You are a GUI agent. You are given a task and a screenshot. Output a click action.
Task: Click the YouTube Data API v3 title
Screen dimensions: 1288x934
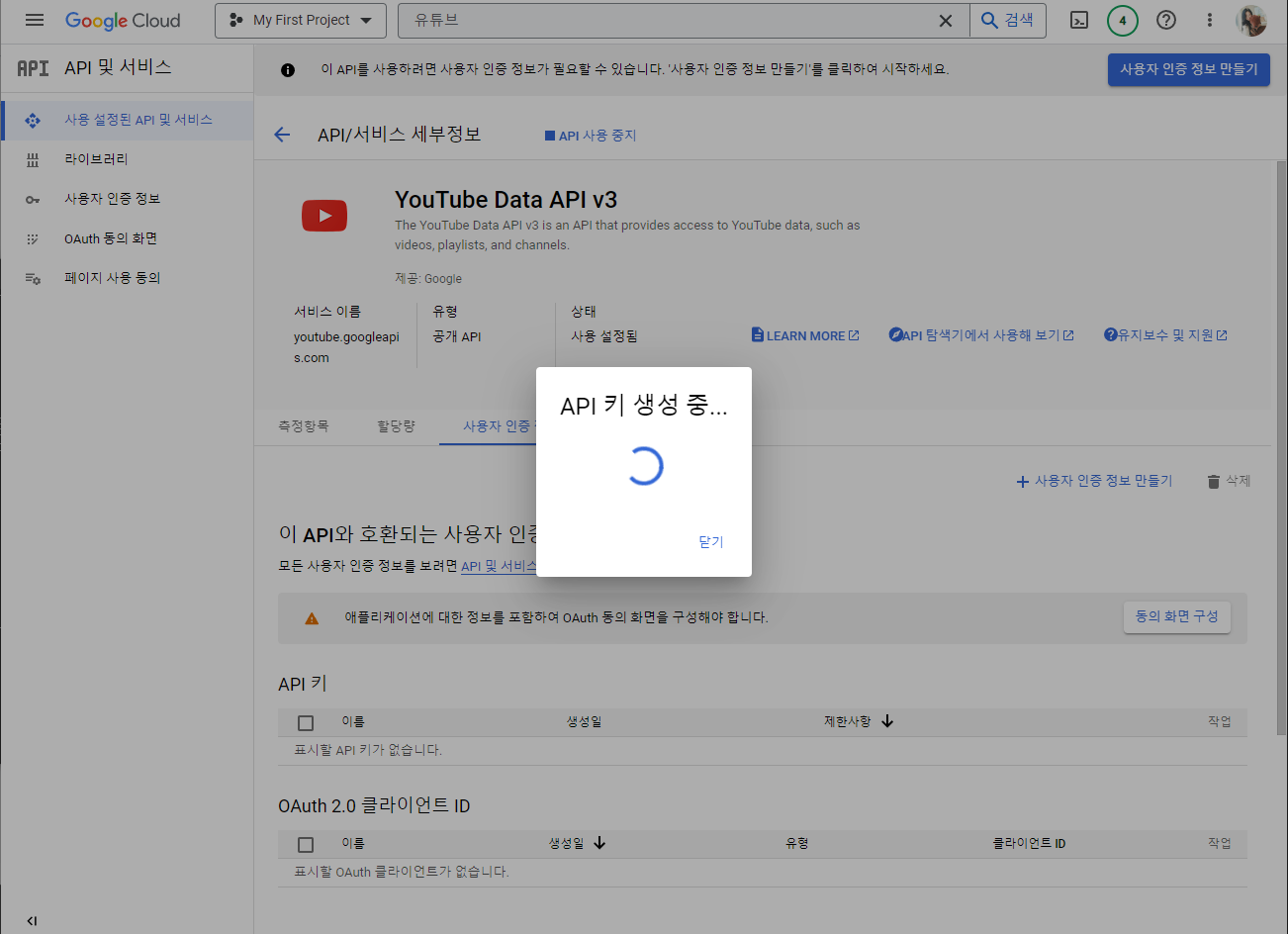[x=506, y=200]
